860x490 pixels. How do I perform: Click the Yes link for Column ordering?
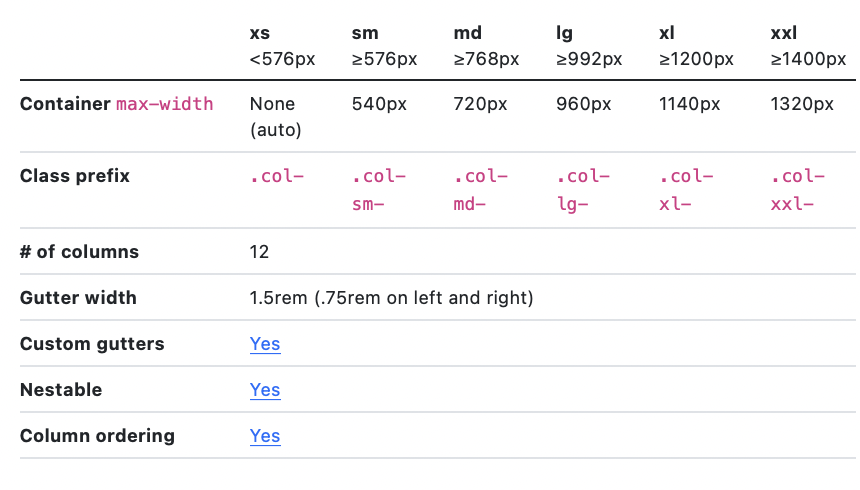[x=265, y=436]
